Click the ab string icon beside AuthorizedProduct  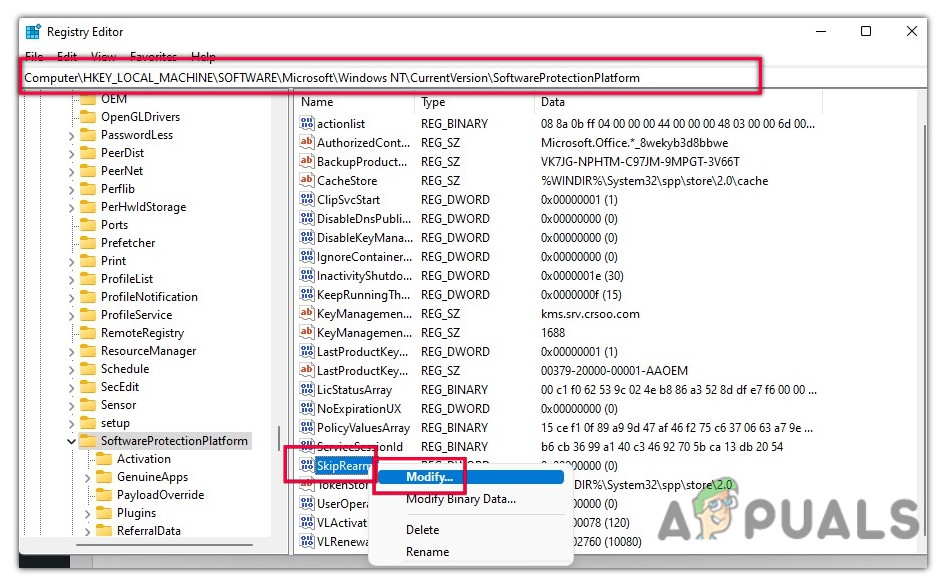pos(306,142)
